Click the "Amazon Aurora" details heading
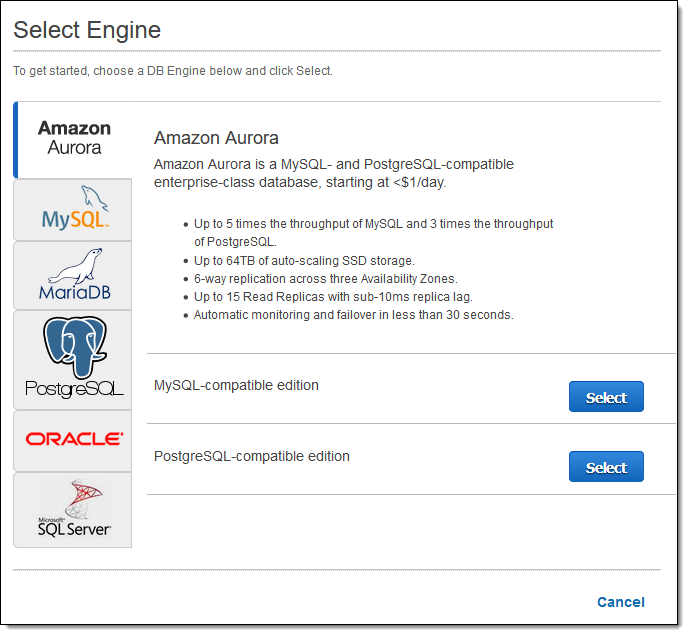Viewport: 688px width, 635px height. click(216, 138)
